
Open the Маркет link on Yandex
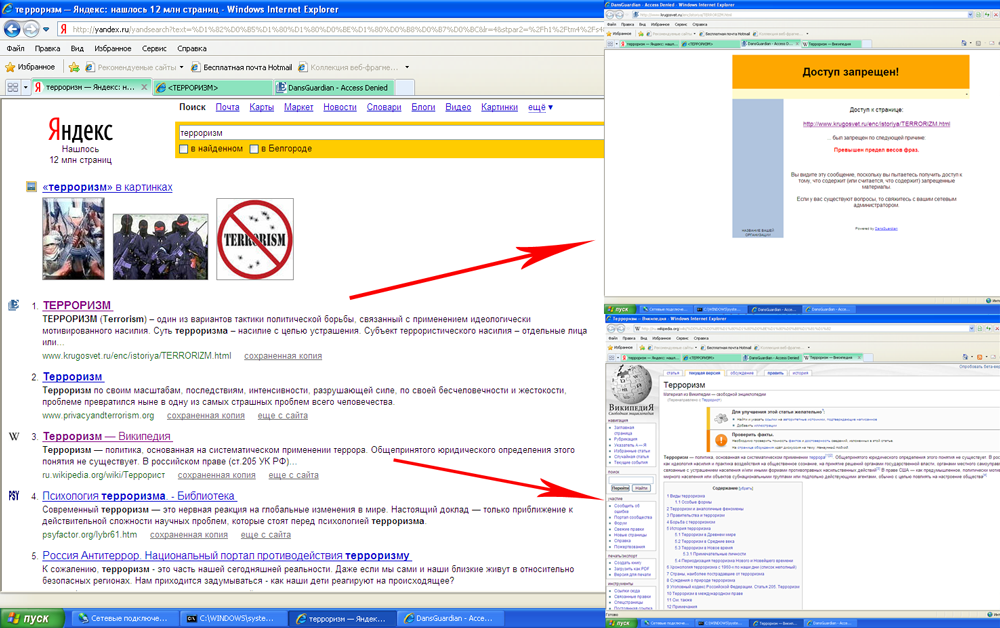tap(298, 107)
